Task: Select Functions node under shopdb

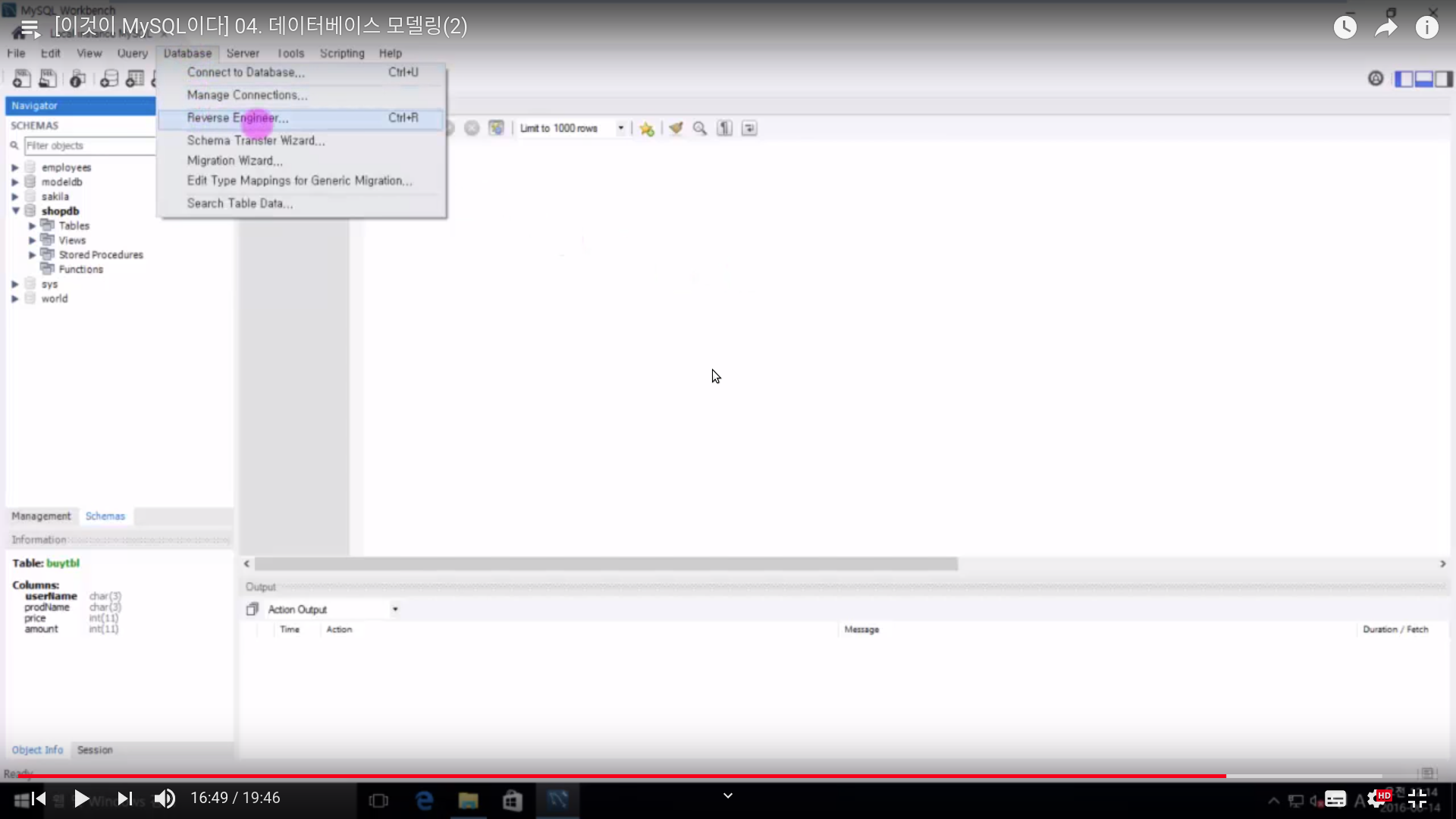Action: pos(80,270)
